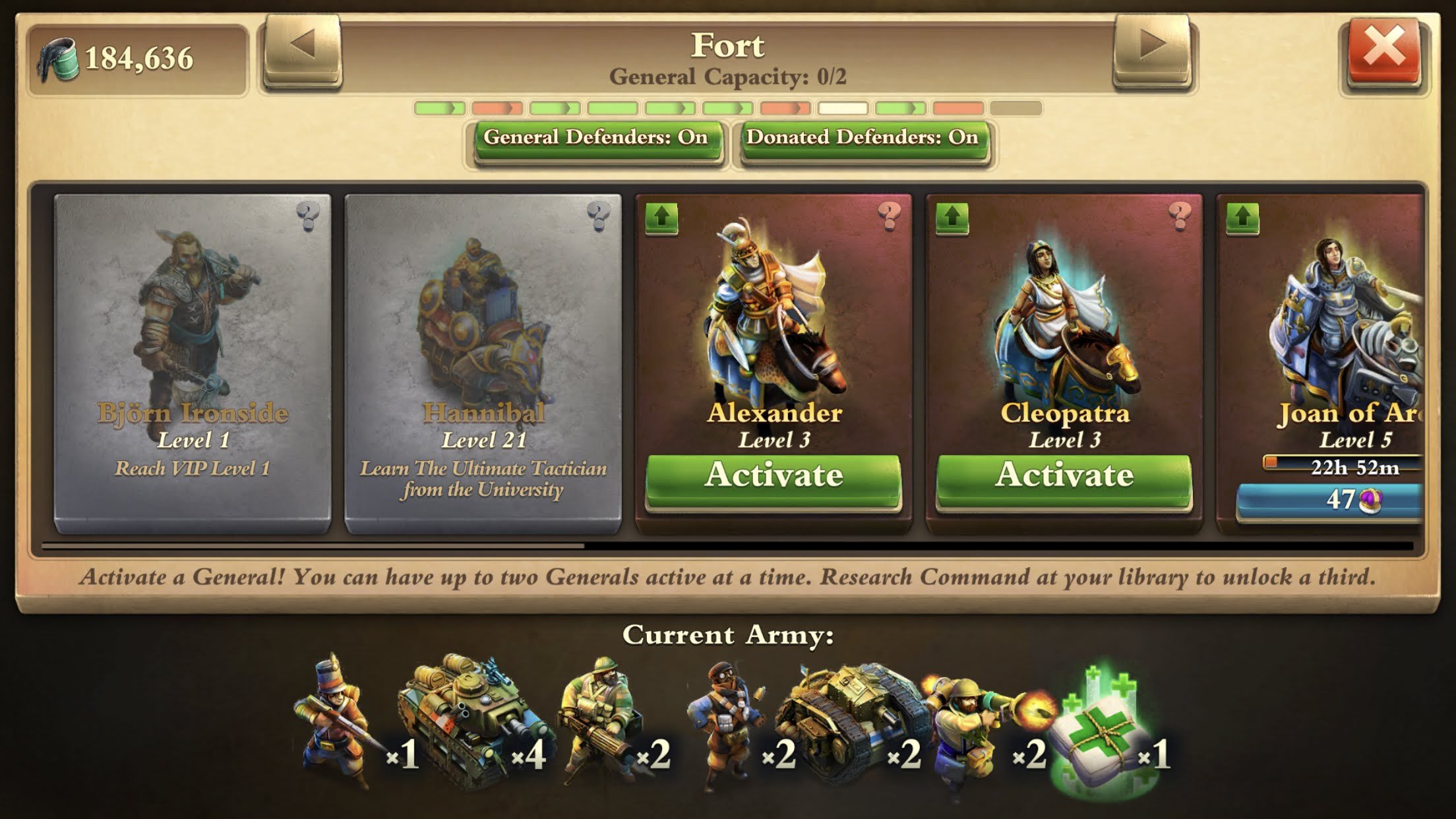Toggle General Defenders off
This screenshot has height=819, width=1456.
point(597,140)
